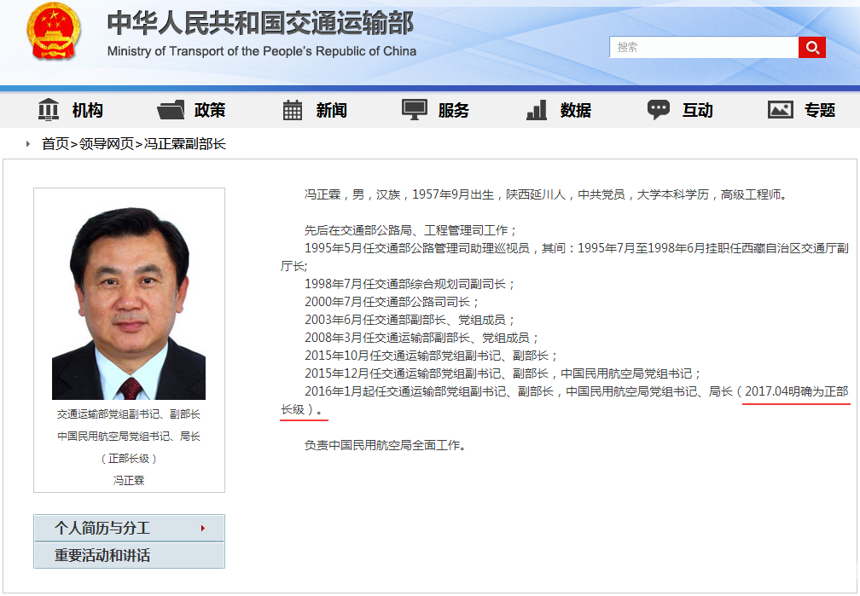Click the line 2015年10月任交通运输部党组副书记、副部长
This screenshot has height=596, width=860.
coord(432,356)
